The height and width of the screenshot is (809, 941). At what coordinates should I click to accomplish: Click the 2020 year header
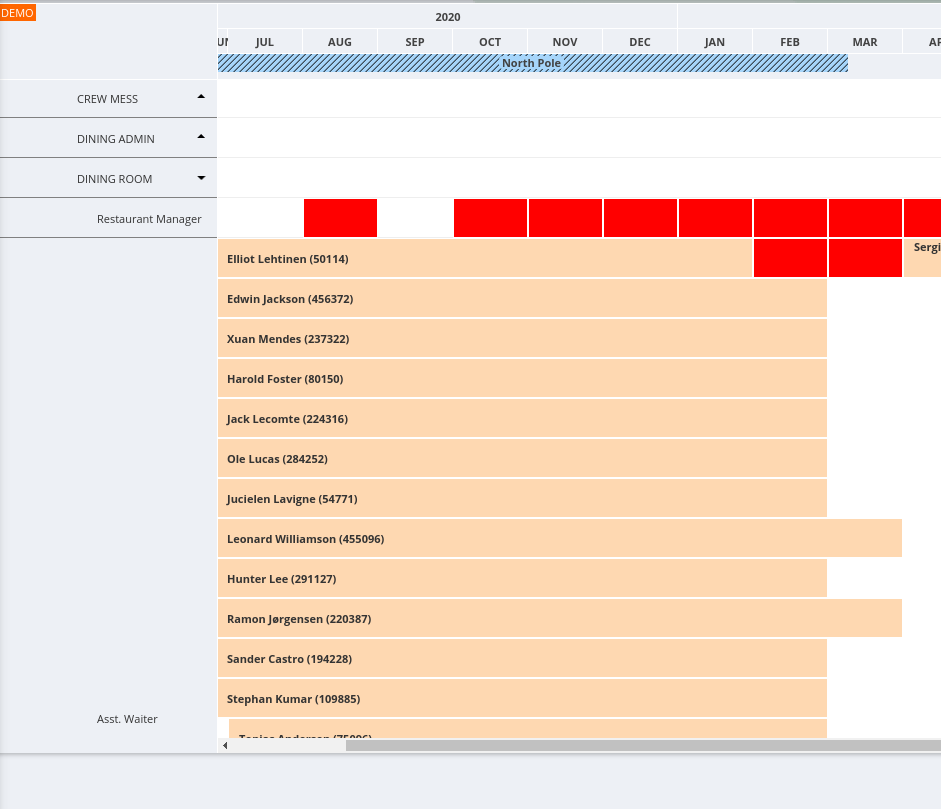[x=448, y=17]
